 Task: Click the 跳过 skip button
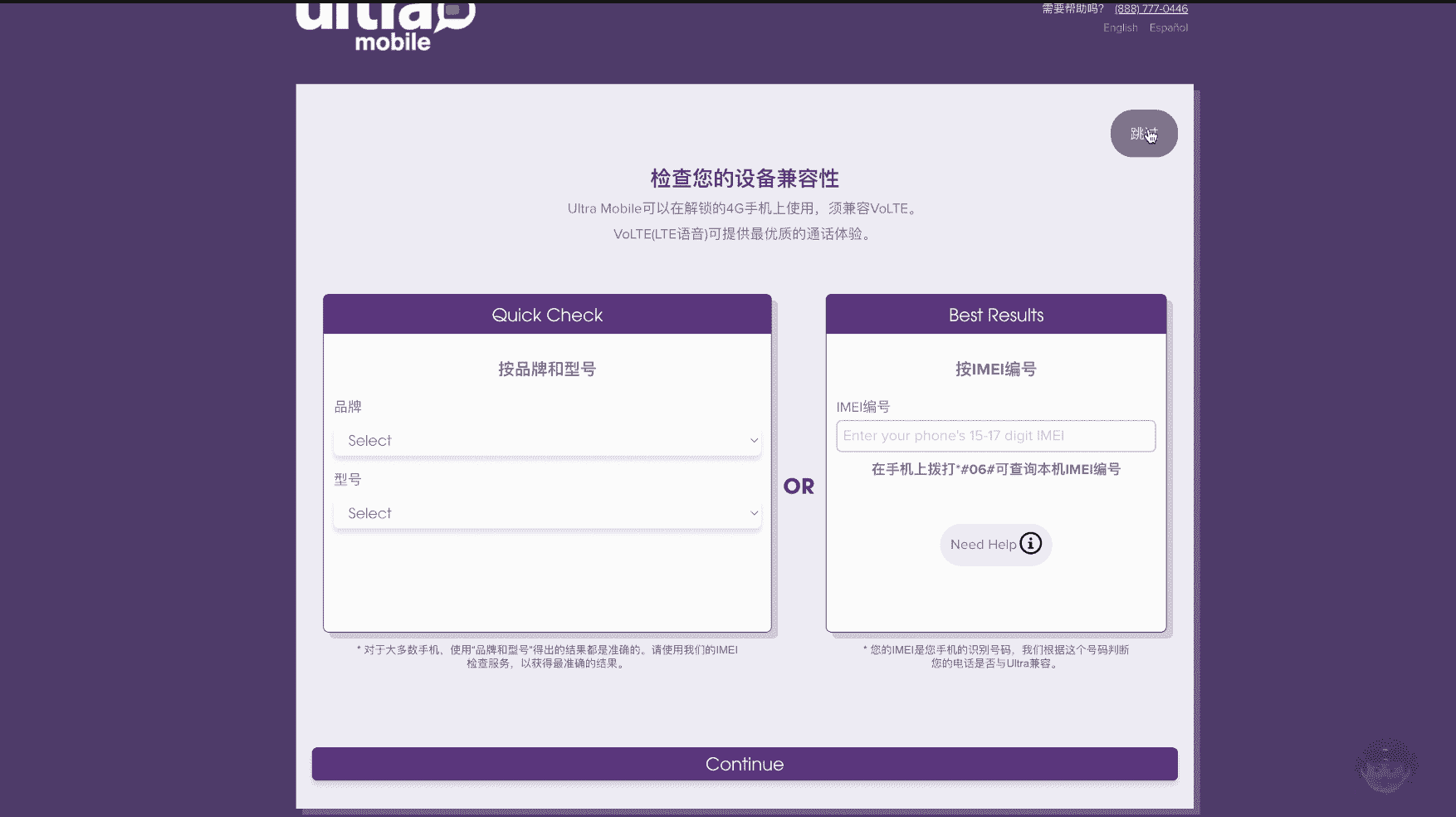(1144, 134)
